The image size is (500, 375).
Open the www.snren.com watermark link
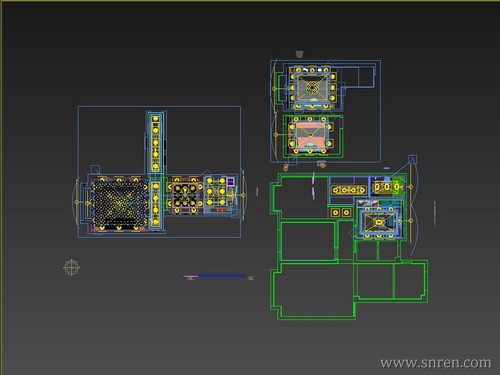click(436, 362)
